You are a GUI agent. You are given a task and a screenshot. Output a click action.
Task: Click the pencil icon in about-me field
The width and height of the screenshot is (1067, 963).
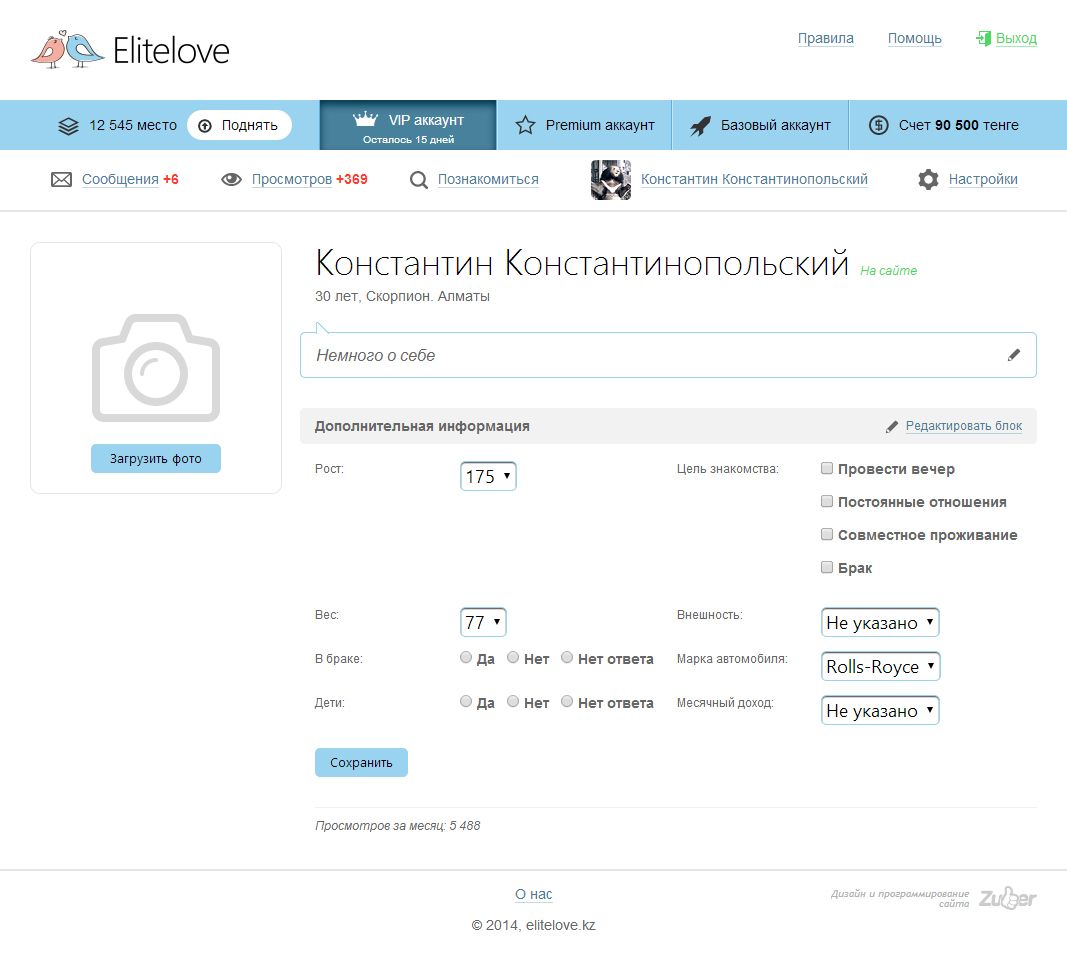click(x=1014, y=355)
